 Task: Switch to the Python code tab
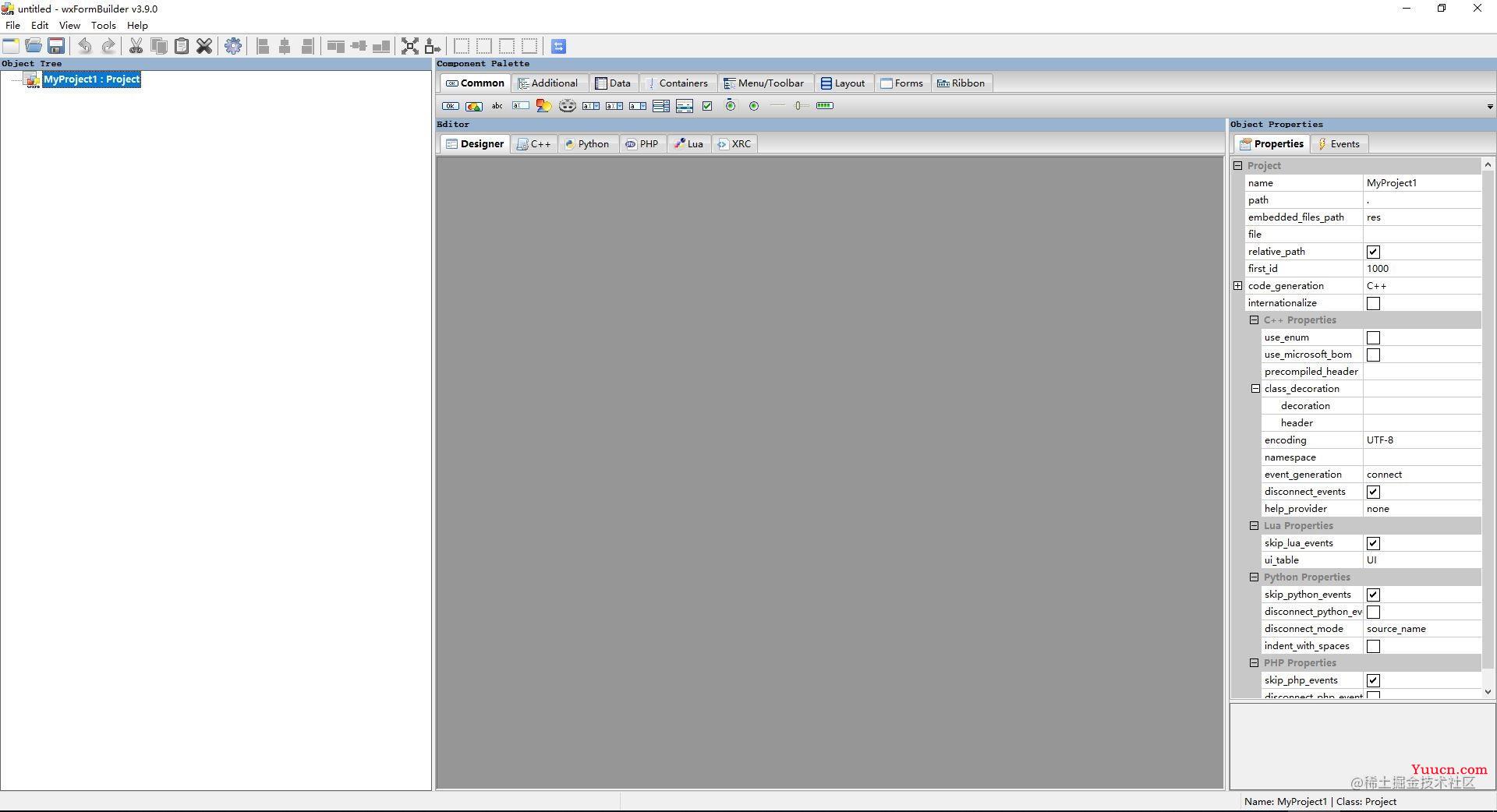(x=587, y=144)
